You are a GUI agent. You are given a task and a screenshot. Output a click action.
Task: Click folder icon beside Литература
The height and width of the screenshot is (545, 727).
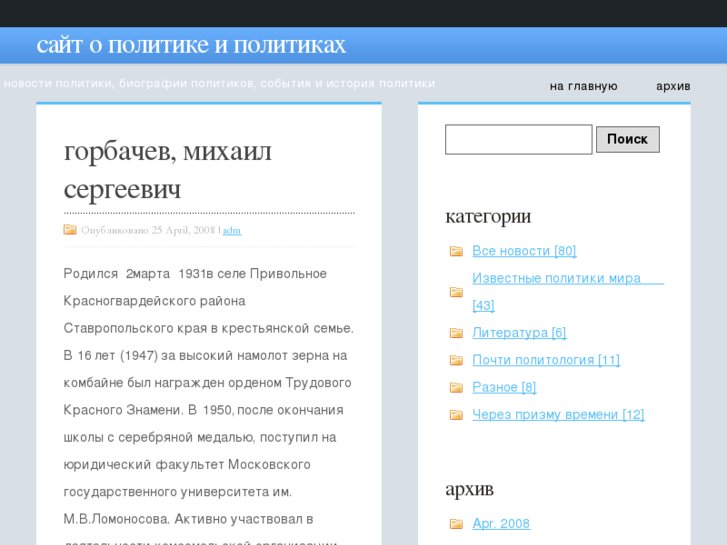[x=456, y=333]
